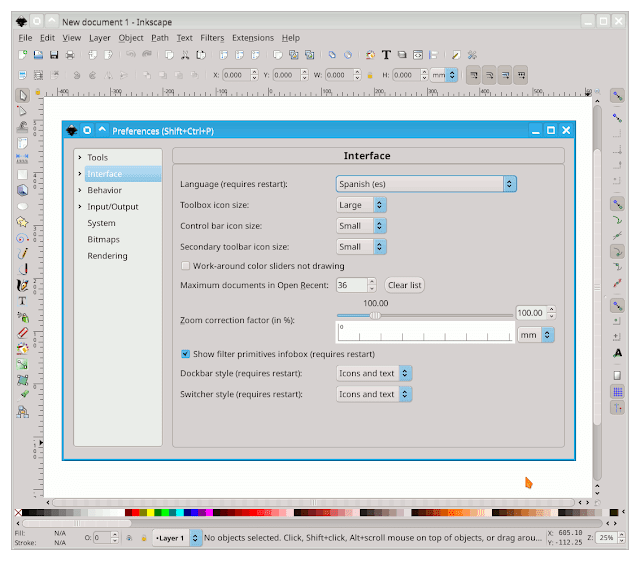This screenshot has width=640, height=561.
Task: Select the Bezier pen tool
Action: [x=22, y=269]
